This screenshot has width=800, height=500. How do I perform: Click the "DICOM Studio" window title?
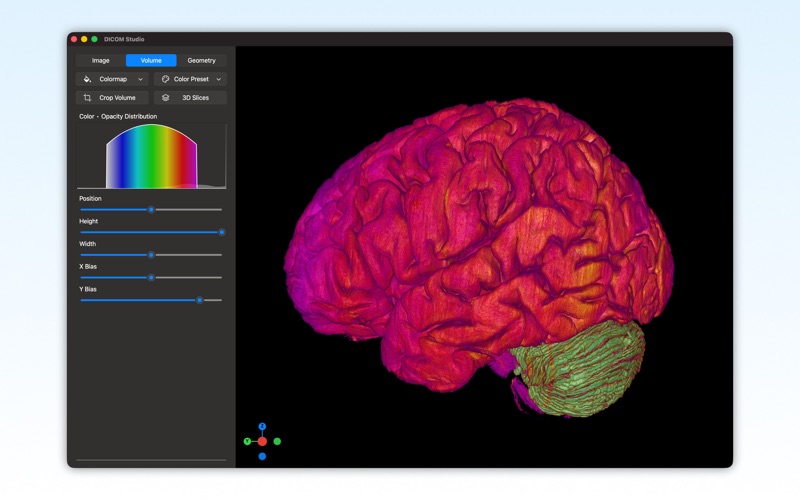tap(124, 39)
